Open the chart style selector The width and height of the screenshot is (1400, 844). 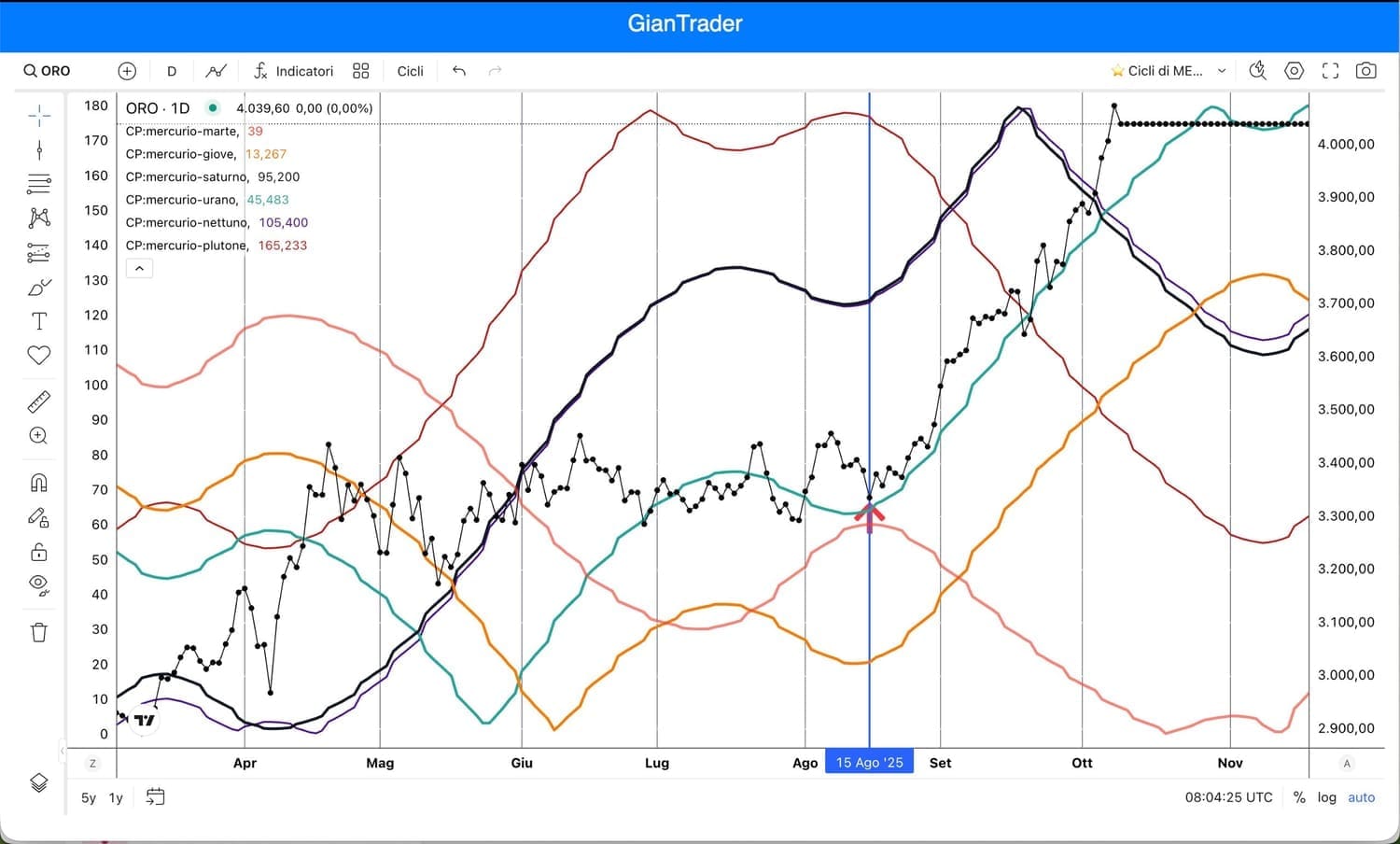216,71
